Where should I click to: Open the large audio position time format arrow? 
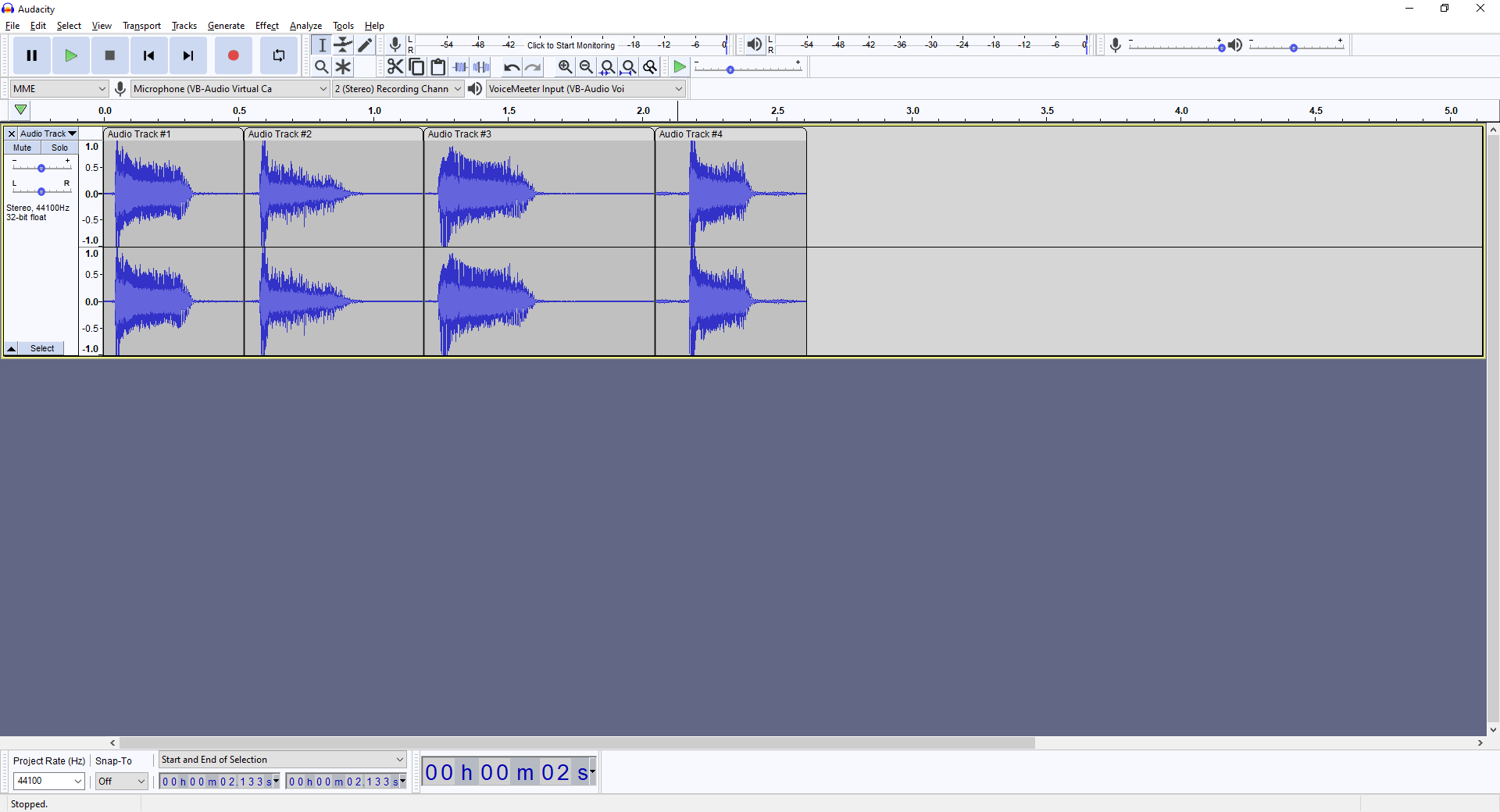click(592, 772)
